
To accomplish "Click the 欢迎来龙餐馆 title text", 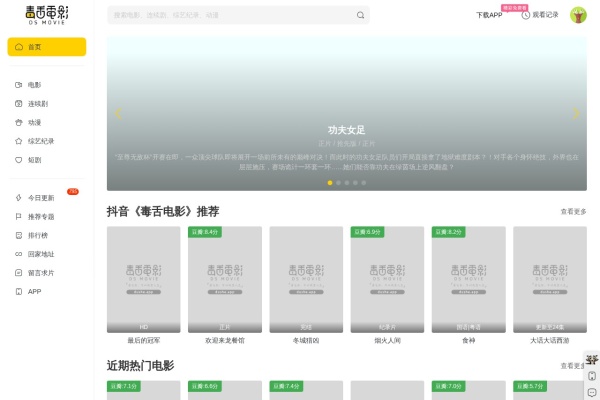I will [x=225, y=340].
